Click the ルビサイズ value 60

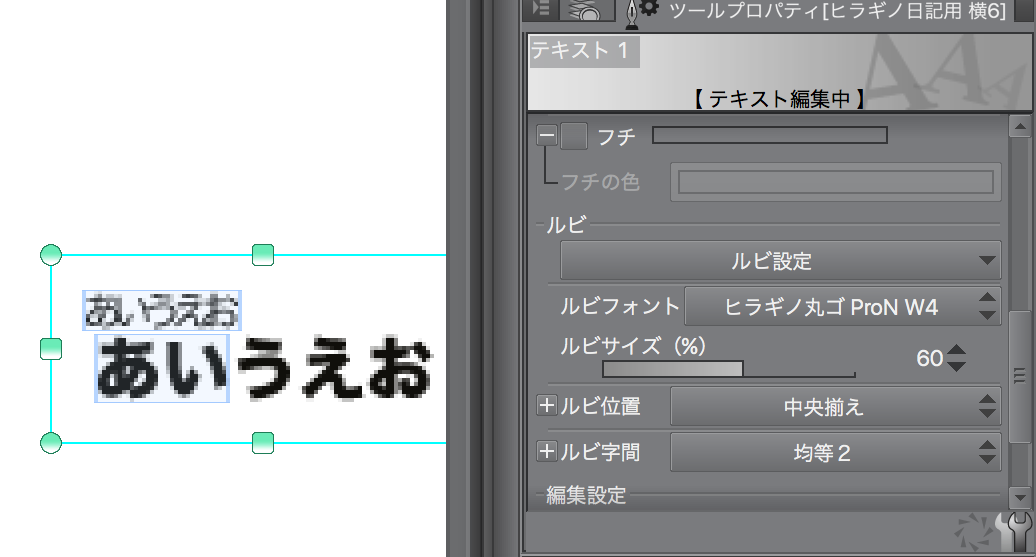pyautogui.click(x=929, y=358)
